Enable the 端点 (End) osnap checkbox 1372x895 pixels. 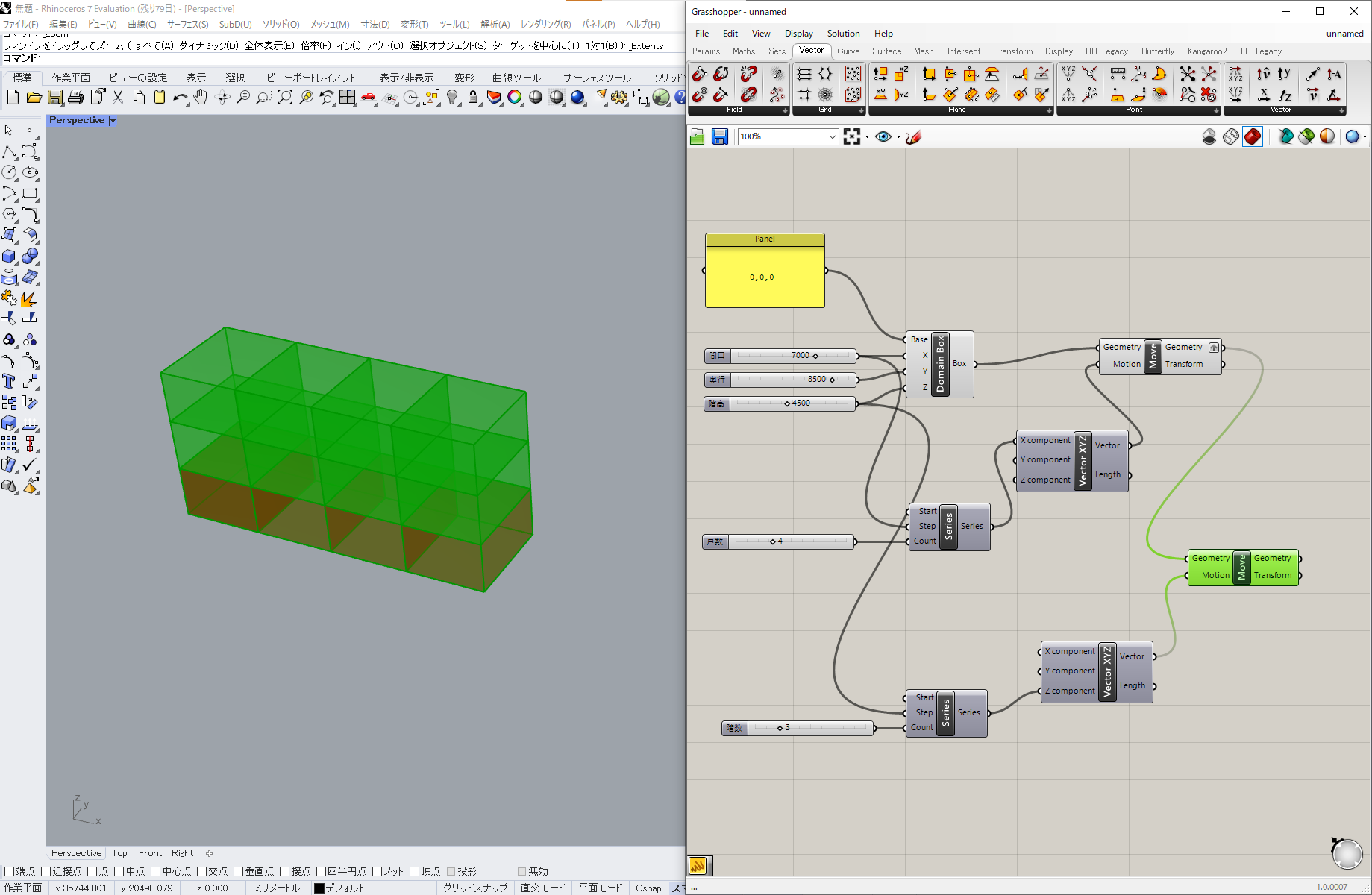10,871
